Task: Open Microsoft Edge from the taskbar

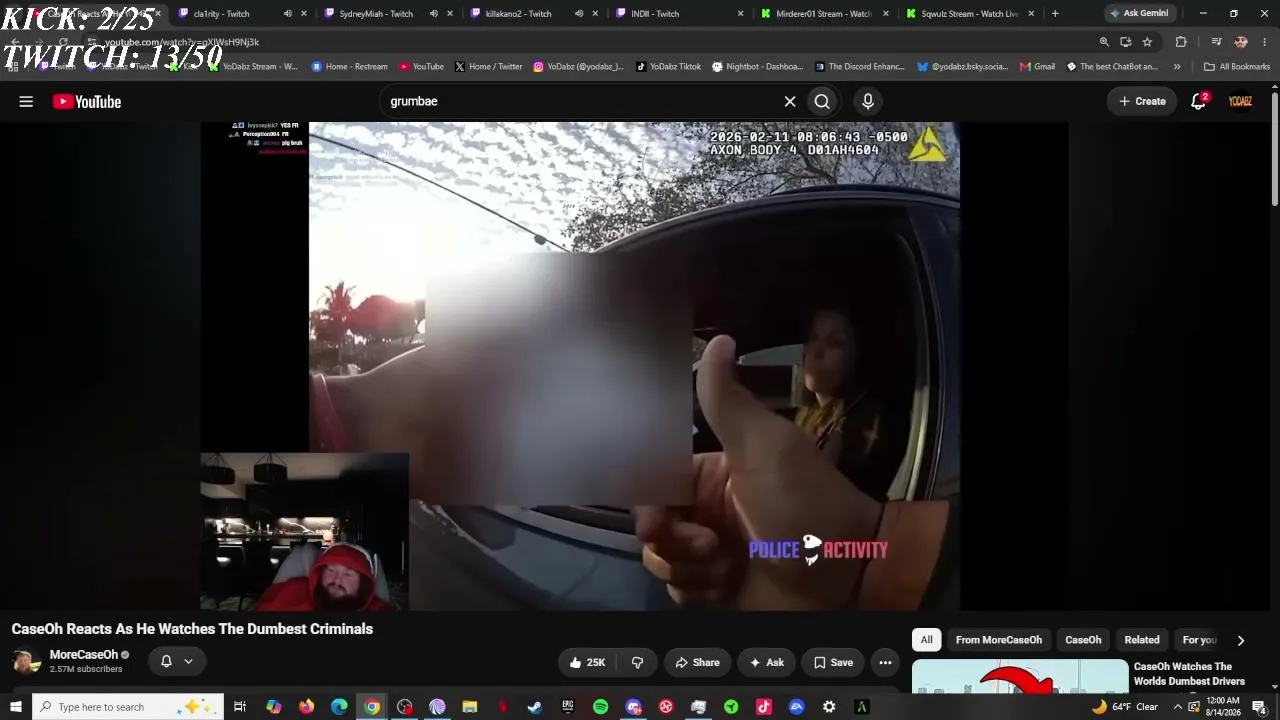Action: (x=339, y=707)
